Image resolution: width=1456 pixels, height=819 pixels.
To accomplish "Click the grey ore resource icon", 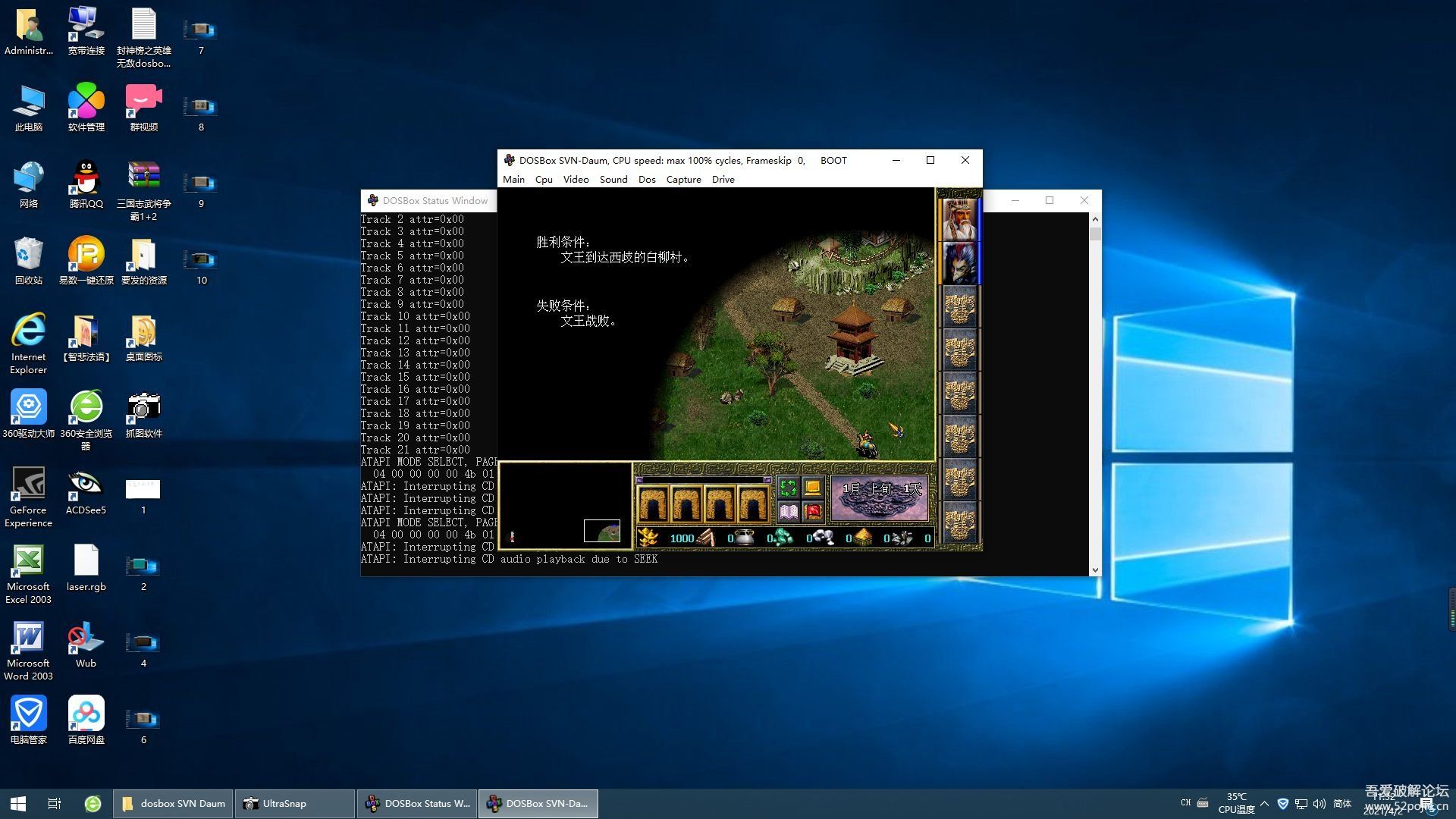I will 902,538.
